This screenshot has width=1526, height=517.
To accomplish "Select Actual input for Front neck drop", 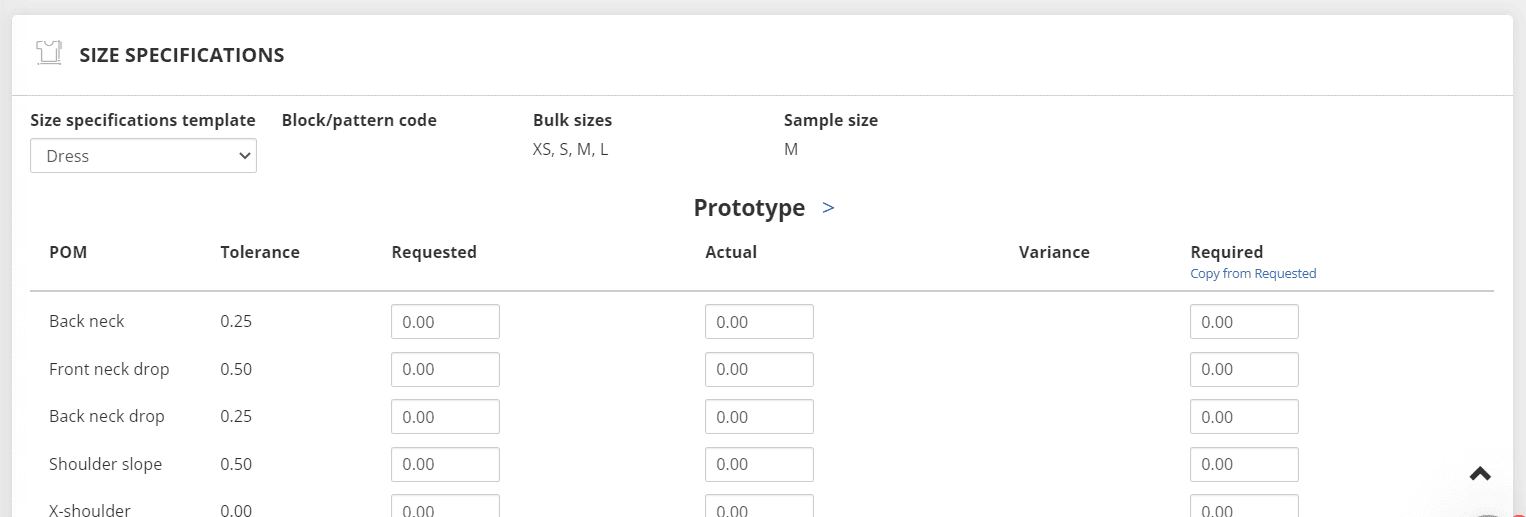I will tap(759, 369).
